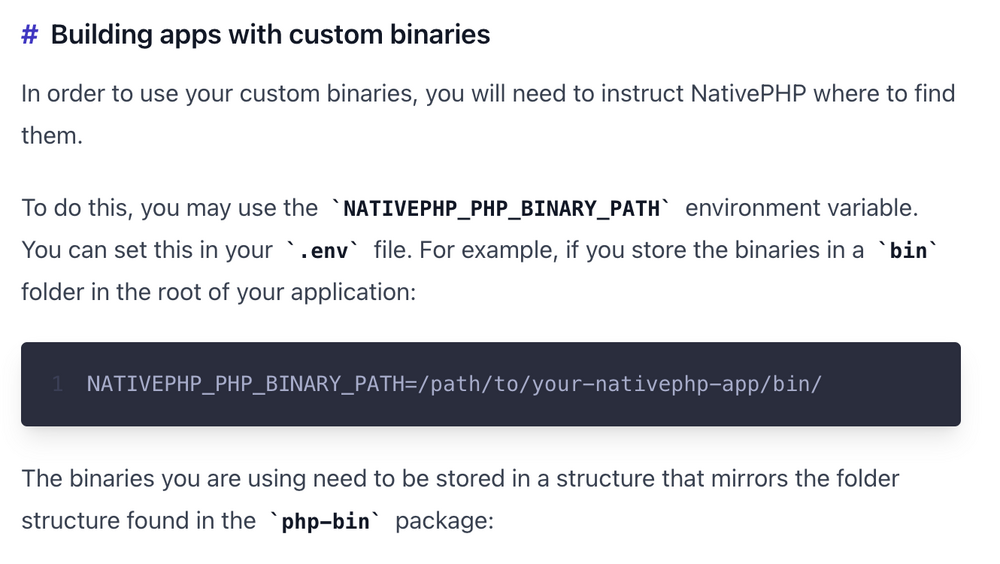This screenshot has height=564, width=1000.
Task: Click the inline `php-bin` package name
Action: pyautogui.click(x=325, y=521)
